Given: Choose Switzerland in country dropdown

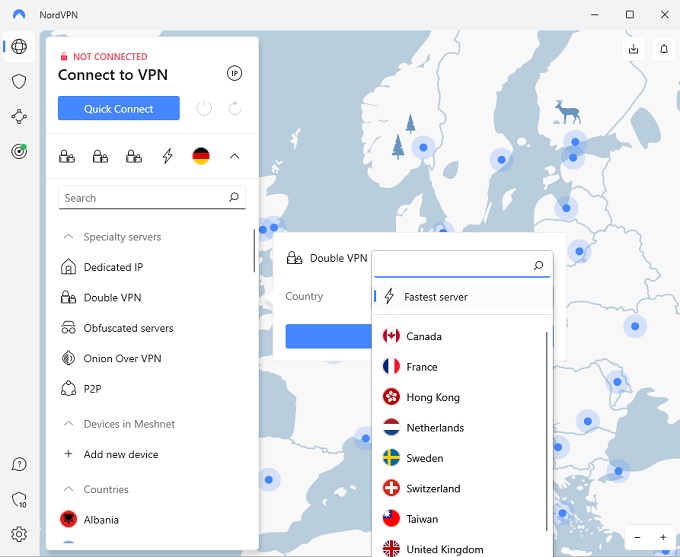Looking at the screenshot, I should click(x=460, y=488).
